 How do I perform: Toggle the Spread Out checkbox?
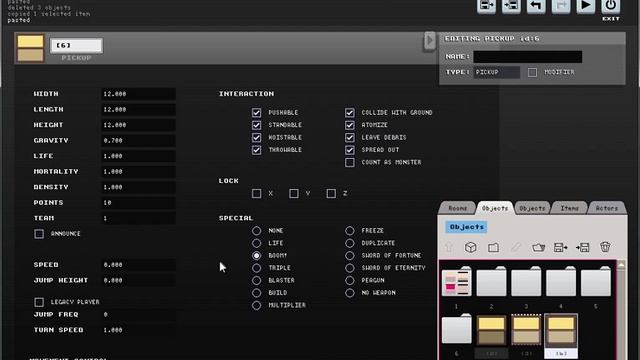(349, 150)
